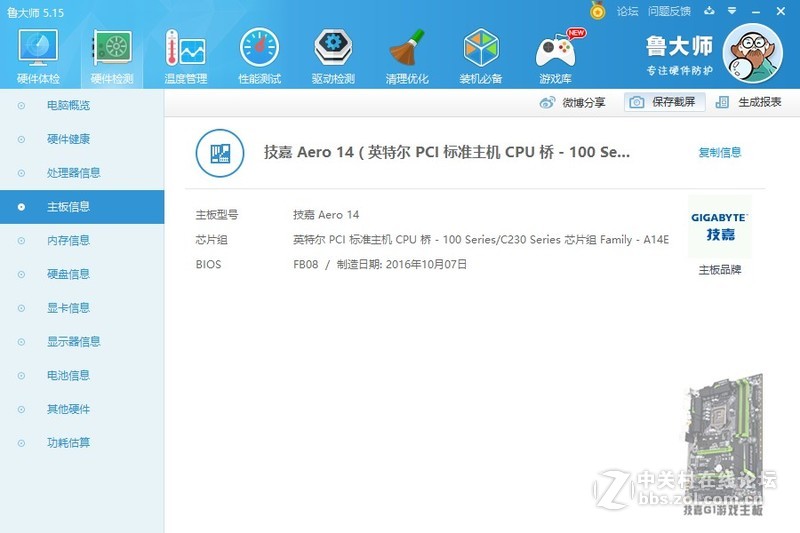Select 硬件健康 in sidebar
Viewport: 800px width, 533px height.
tap(82, 139)
